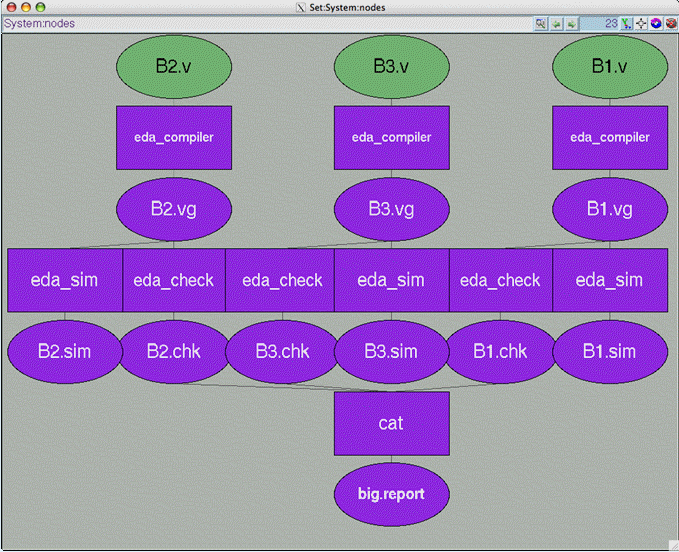Click the eda_sim box above B2.sim

(65, 281)
